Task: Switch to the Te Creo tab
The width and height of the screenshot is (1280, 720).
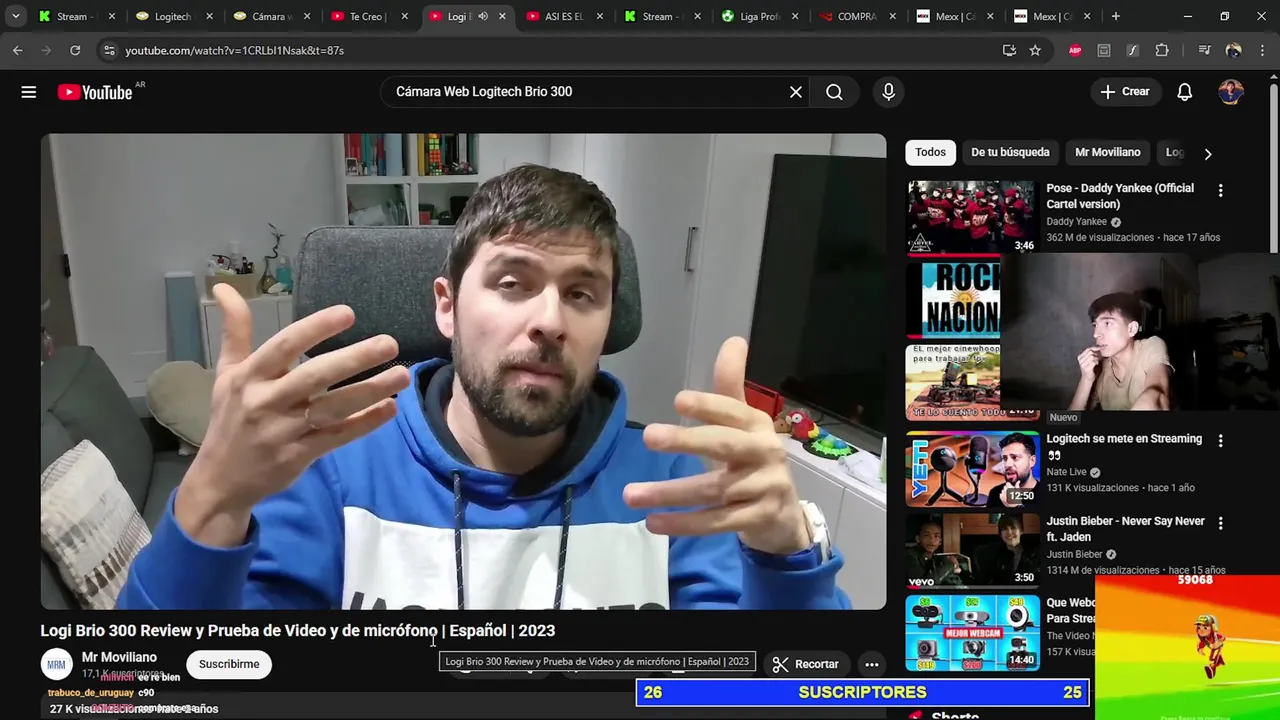Action: [368, 16]
